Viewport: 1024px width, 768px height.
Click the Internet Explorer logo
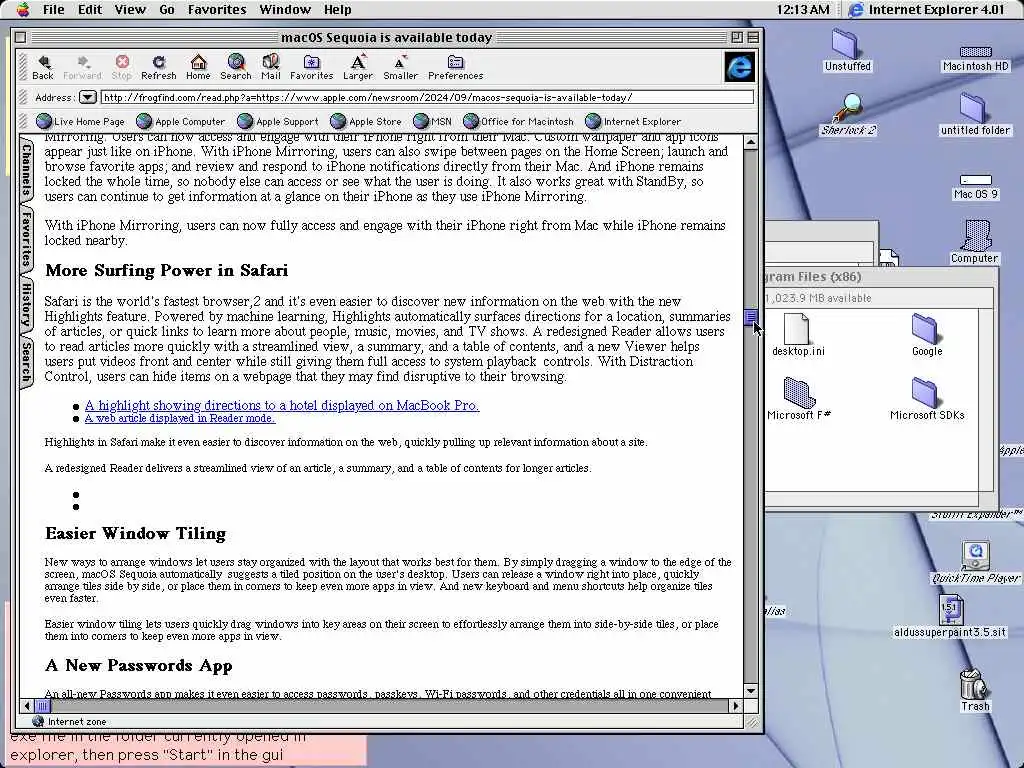pyautogui.click(x=739, y=67)
